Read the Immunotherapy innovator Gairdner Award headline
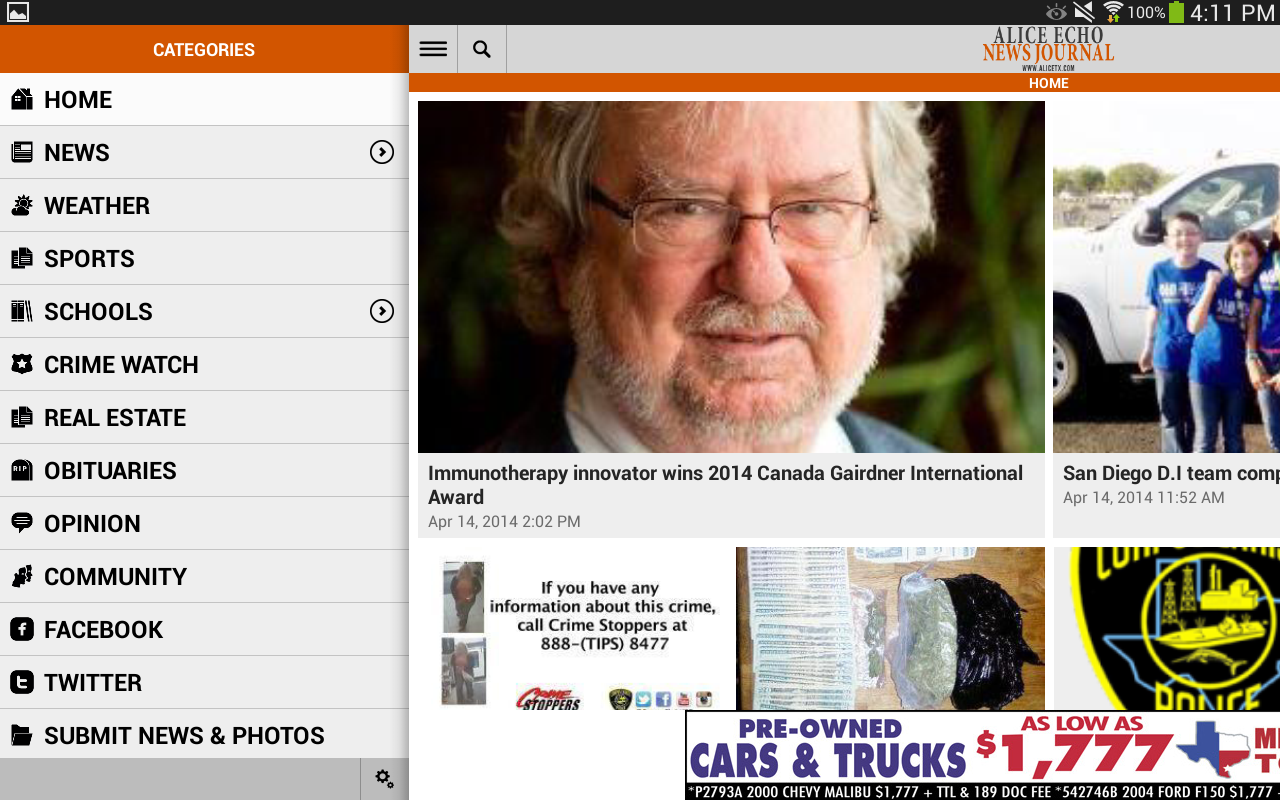This screenshot has height=800, width=1280. [x=725, y=485]
